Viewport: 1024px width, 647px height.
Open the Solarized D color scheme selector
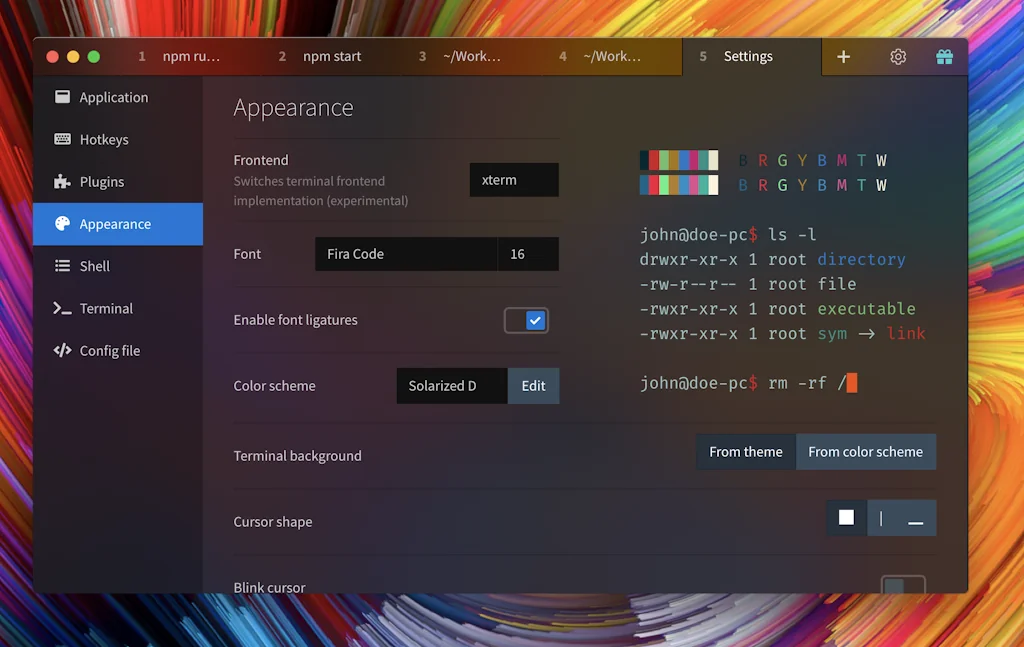(x=451, y=386)
